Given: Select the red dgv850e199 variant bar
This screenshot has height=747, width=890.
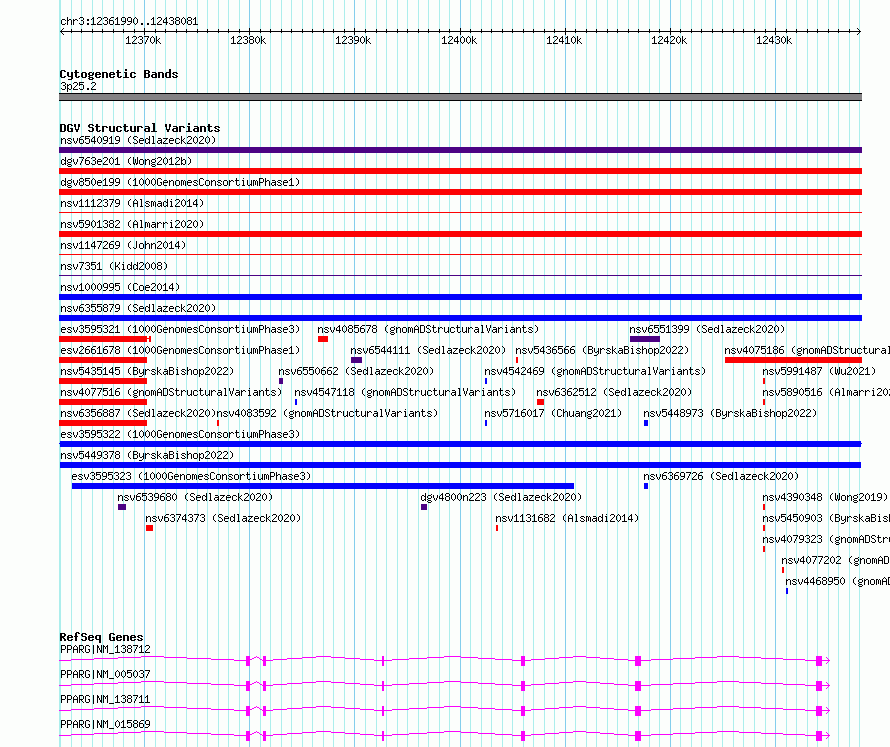Looking at the screenshot, I should tap(460, 192).
